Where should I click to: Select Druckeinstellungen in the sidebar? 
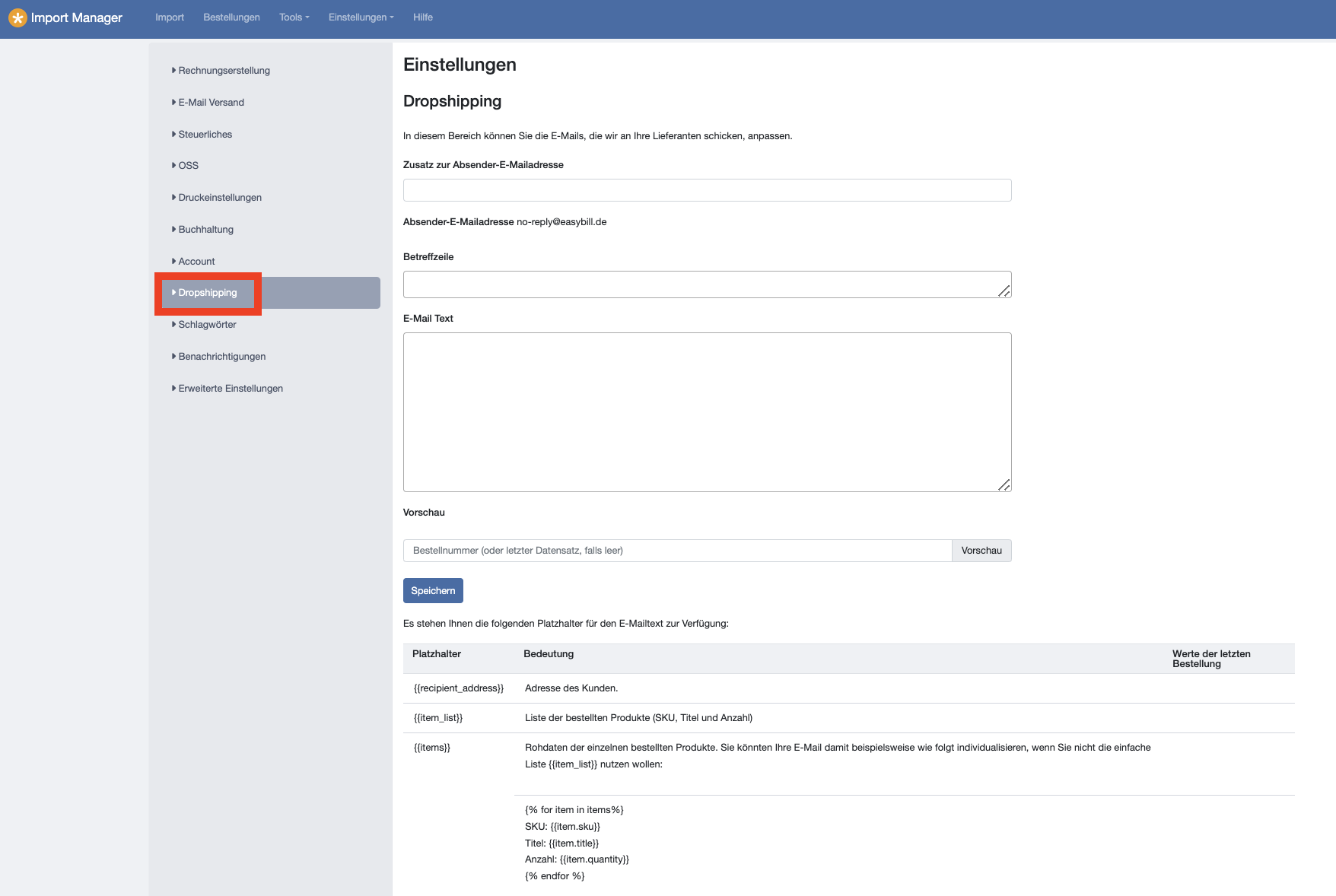(220, 198)
